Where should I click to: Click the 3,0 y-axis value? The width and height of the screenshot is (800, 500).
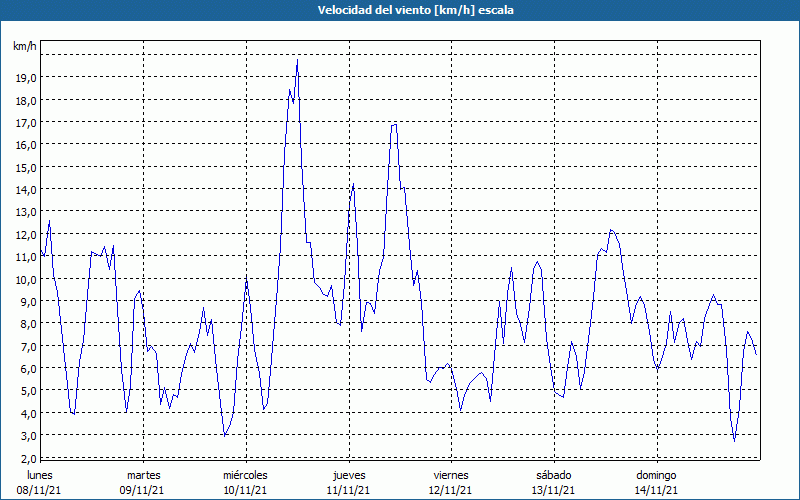[x=28, y=436]
